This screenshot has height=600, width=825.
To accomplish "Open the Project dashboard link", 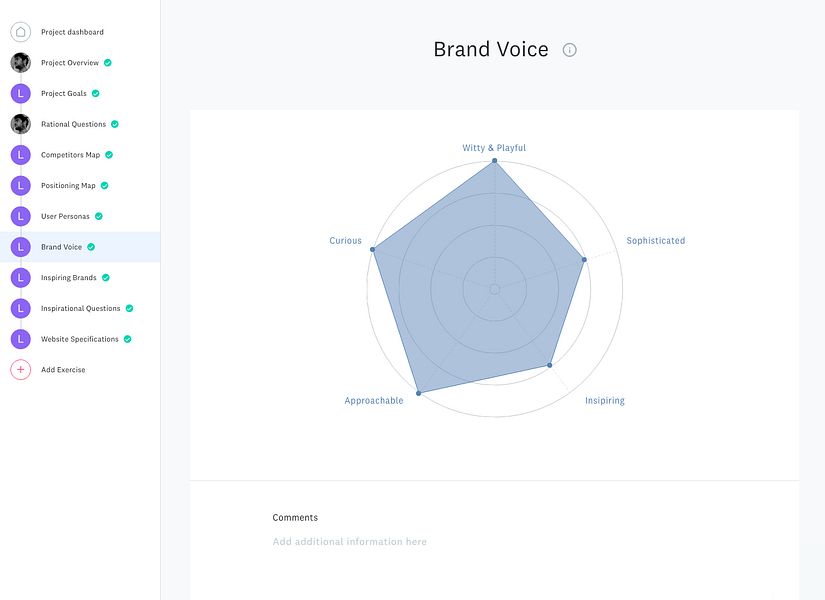I will click(x=72, y=32).
